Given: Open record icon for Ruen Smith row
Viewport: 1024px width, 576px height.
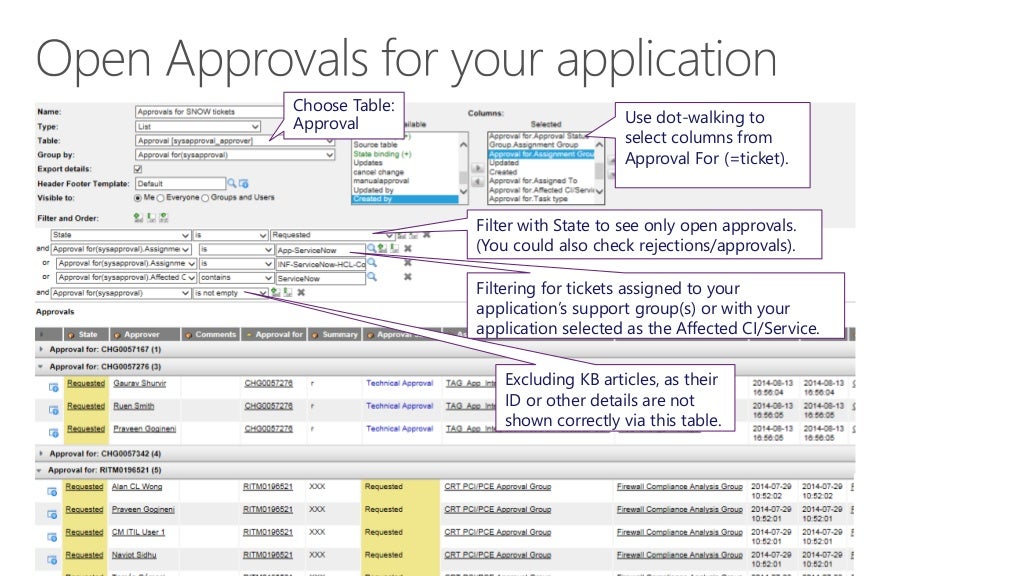Looking at the screenshot, I should point(54,410).
